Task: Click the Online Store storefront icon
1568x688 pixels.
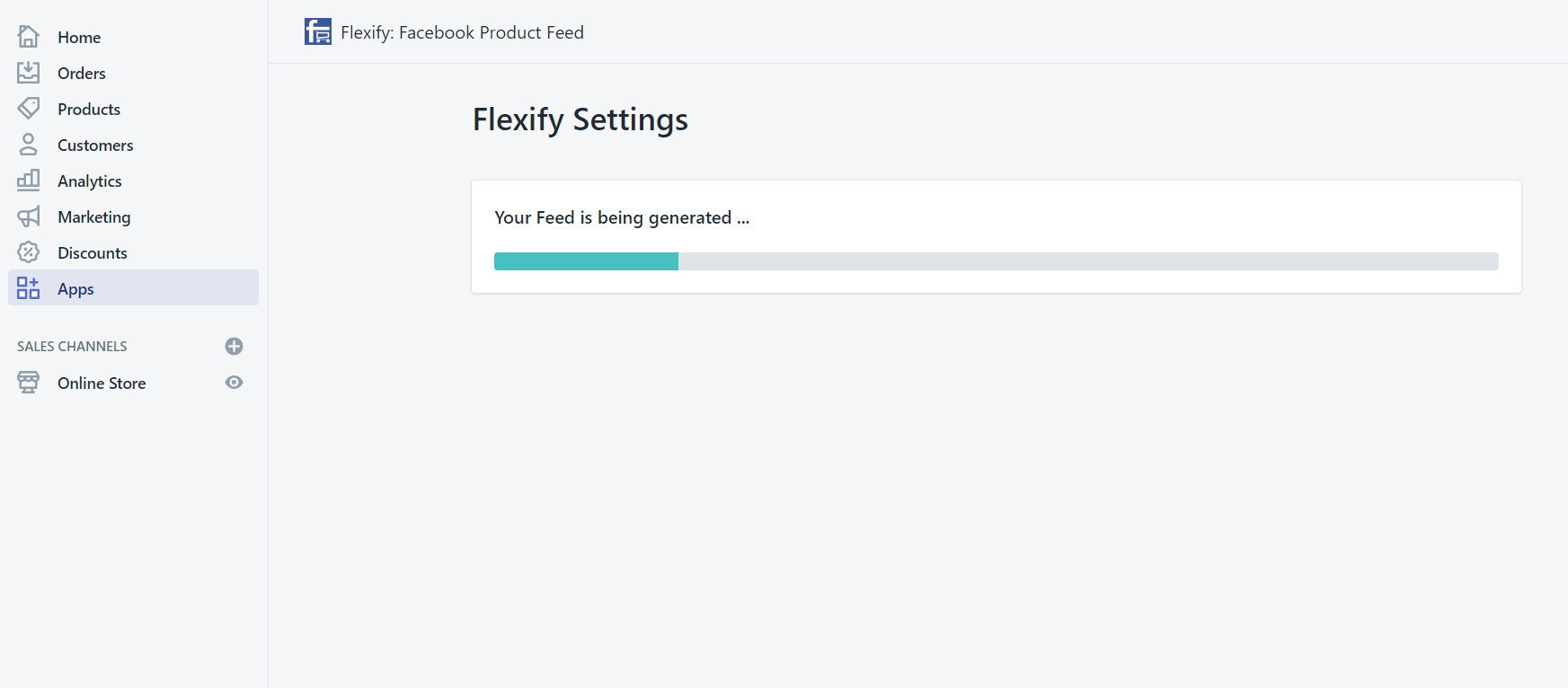Action: tap(28, 382)
